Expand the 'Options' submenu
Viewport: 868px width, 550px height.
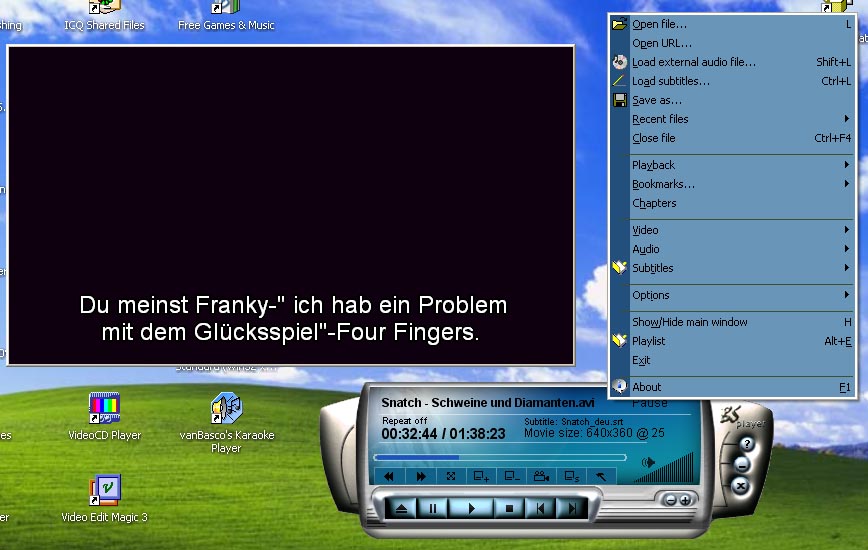[732, 295]
